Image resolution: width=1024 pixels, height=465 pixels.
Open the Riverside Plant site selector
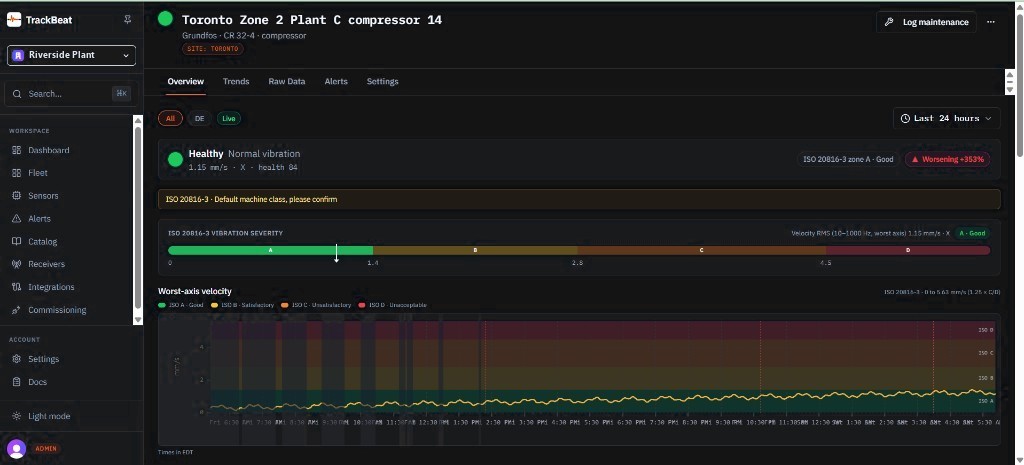pyautogui.click(x=71, y=56)
